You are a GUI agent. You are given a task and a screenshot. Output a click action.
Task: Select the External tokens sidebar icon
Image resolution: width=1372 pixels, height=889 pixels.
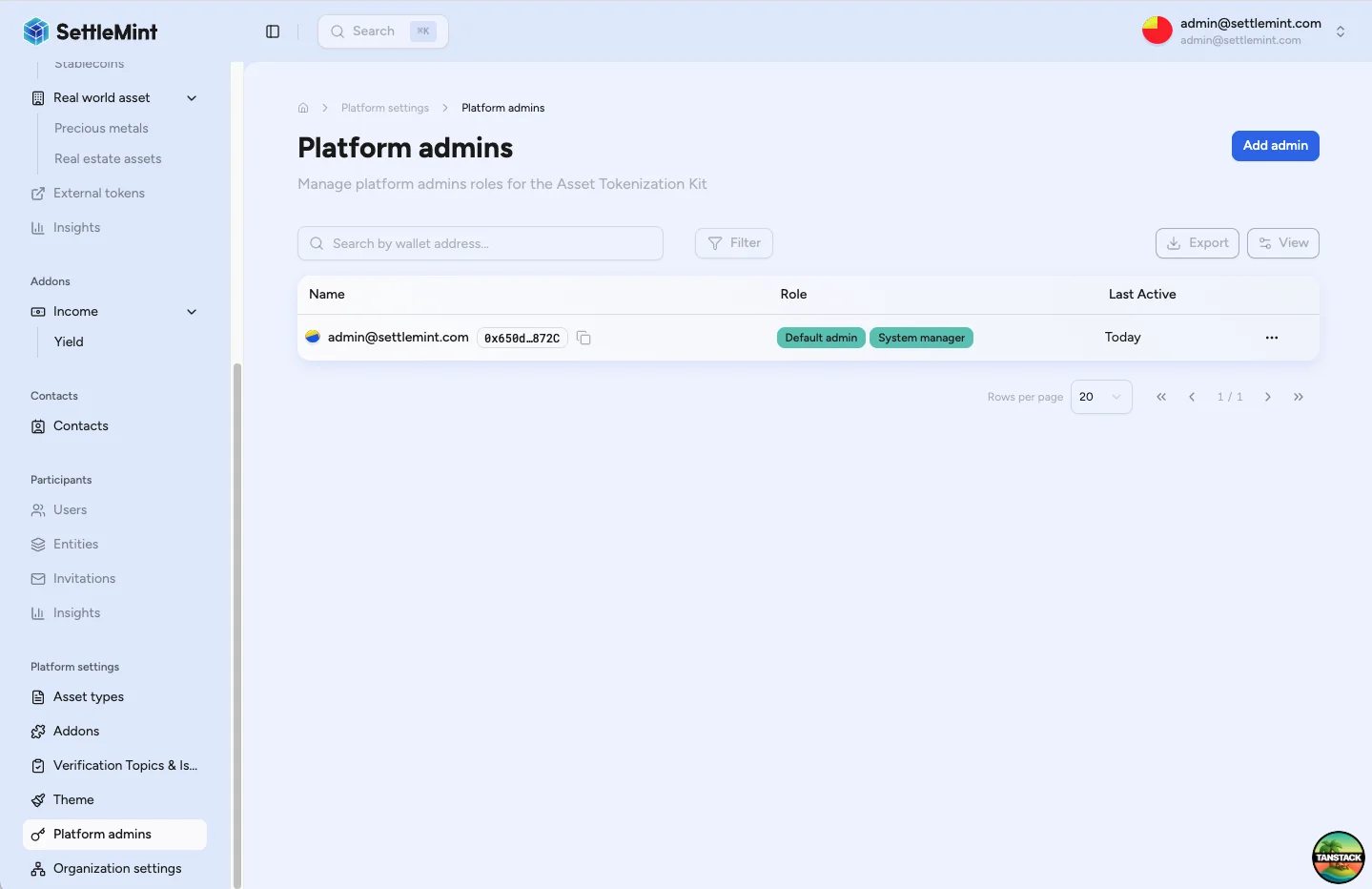click(x=35, y=193)
